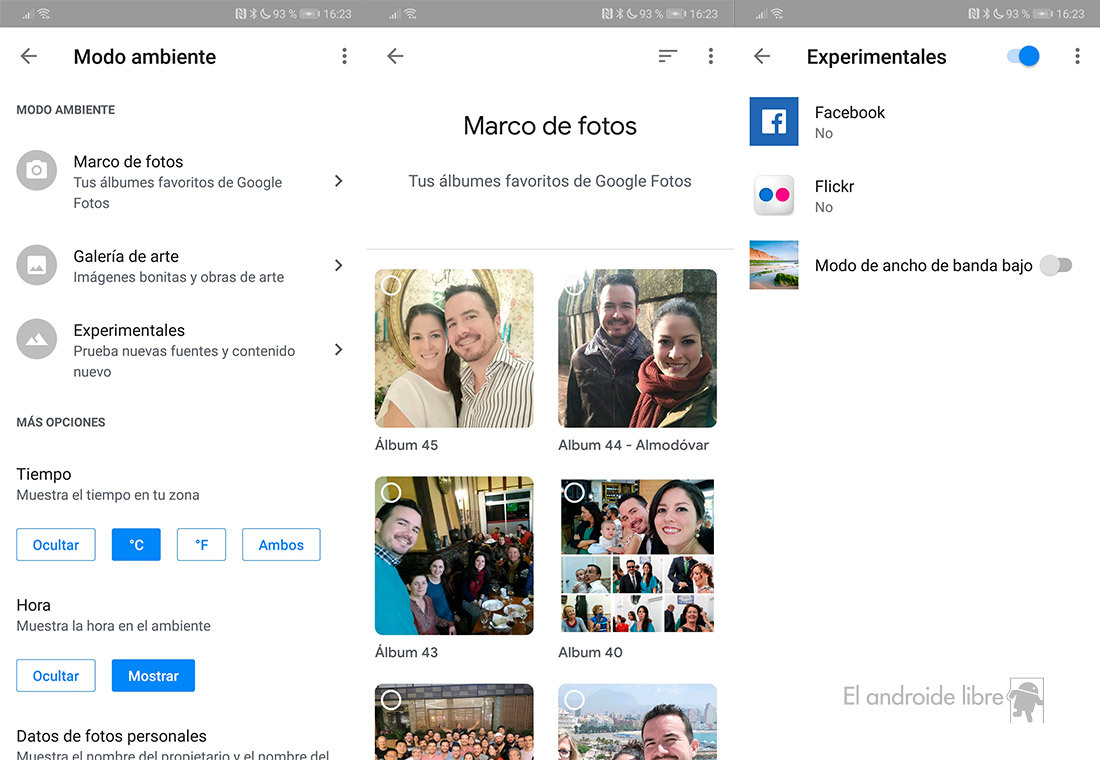1100x760 pixels.
Task: Select °F temperature unit
Action: pos(201,545)
